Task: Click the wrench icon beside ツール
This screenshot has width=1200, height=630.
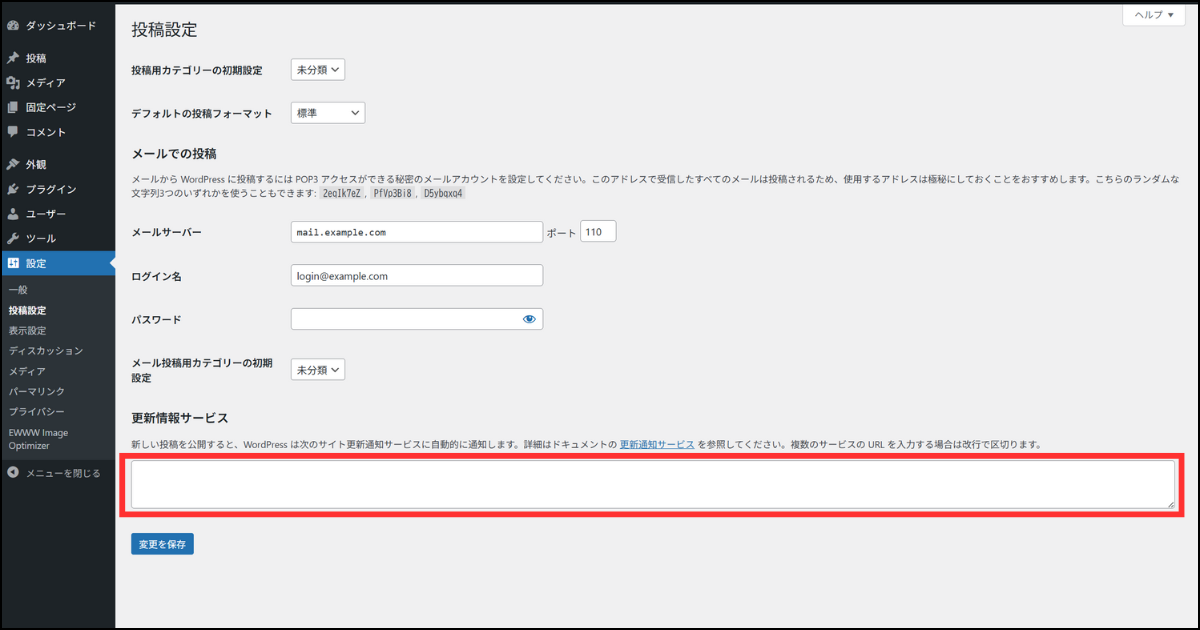Action: [13, 238]
